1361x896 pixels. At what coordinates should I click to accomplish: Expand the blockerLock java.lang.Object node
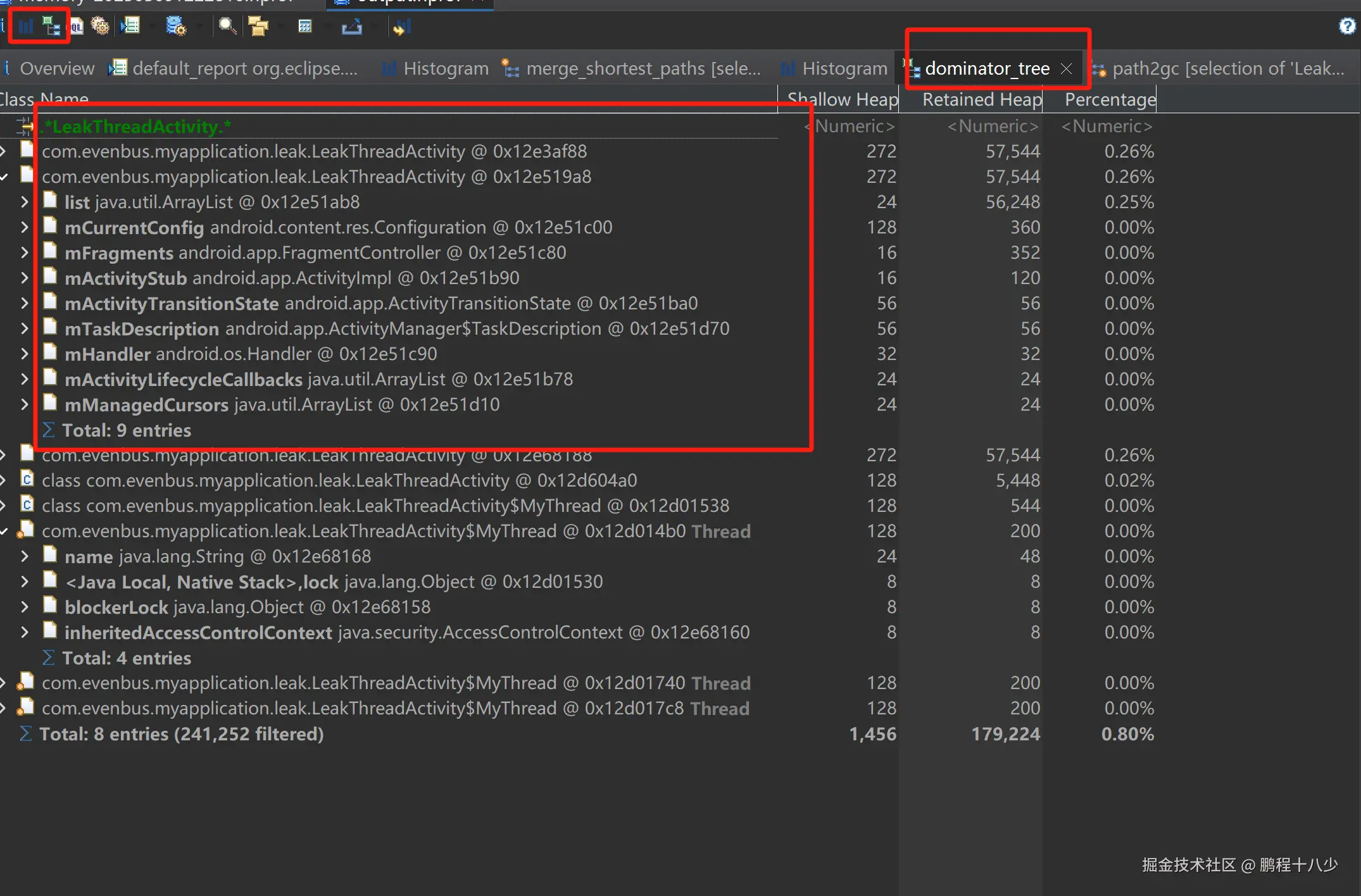pyautogui.click(x=24, y=607)
